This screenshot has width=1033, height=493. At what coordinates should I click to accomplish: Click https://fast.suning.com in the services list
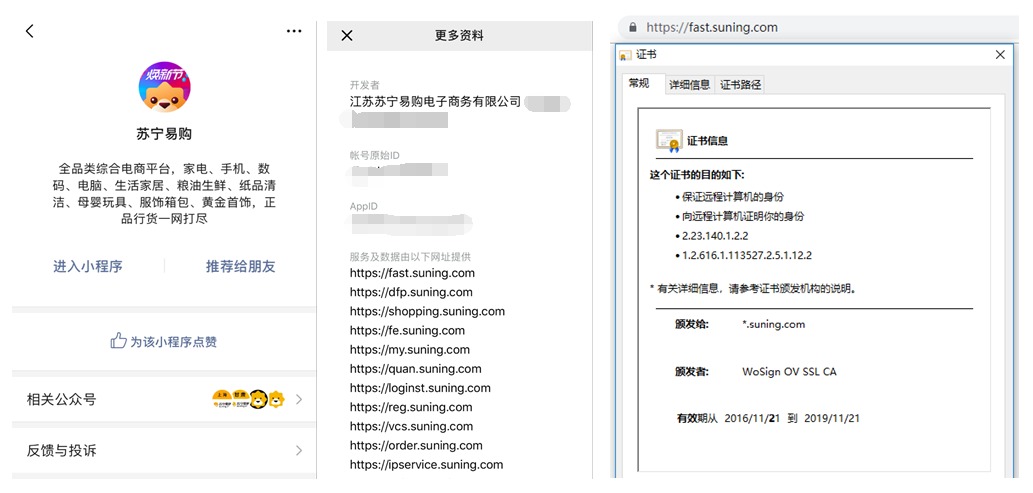pos(412,273)
